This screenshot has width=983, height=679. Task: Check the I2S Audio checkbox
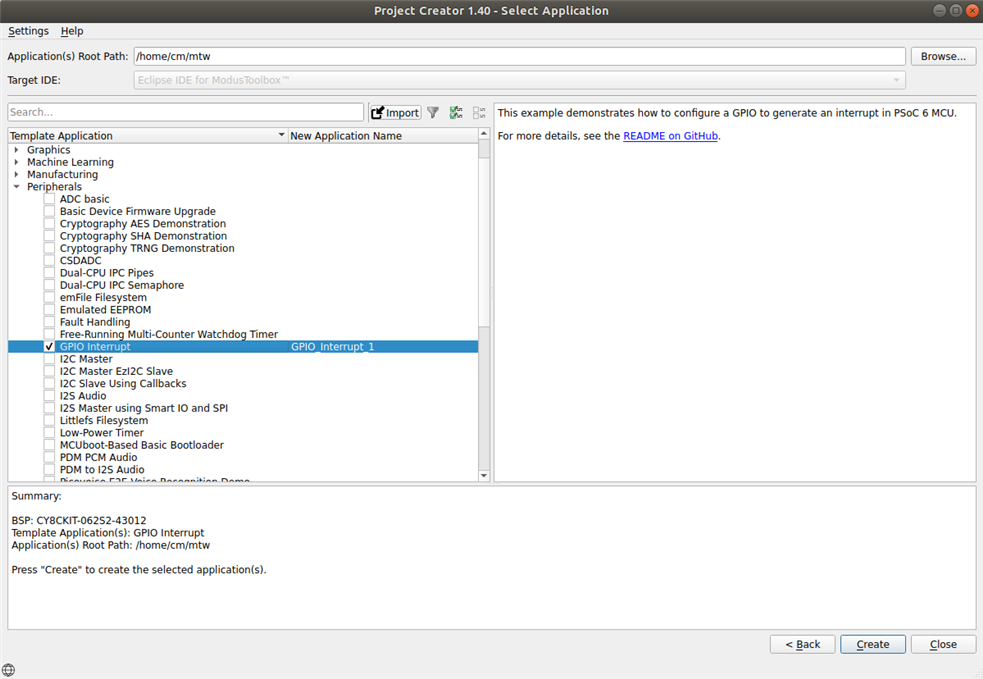[x=49, y=396]
